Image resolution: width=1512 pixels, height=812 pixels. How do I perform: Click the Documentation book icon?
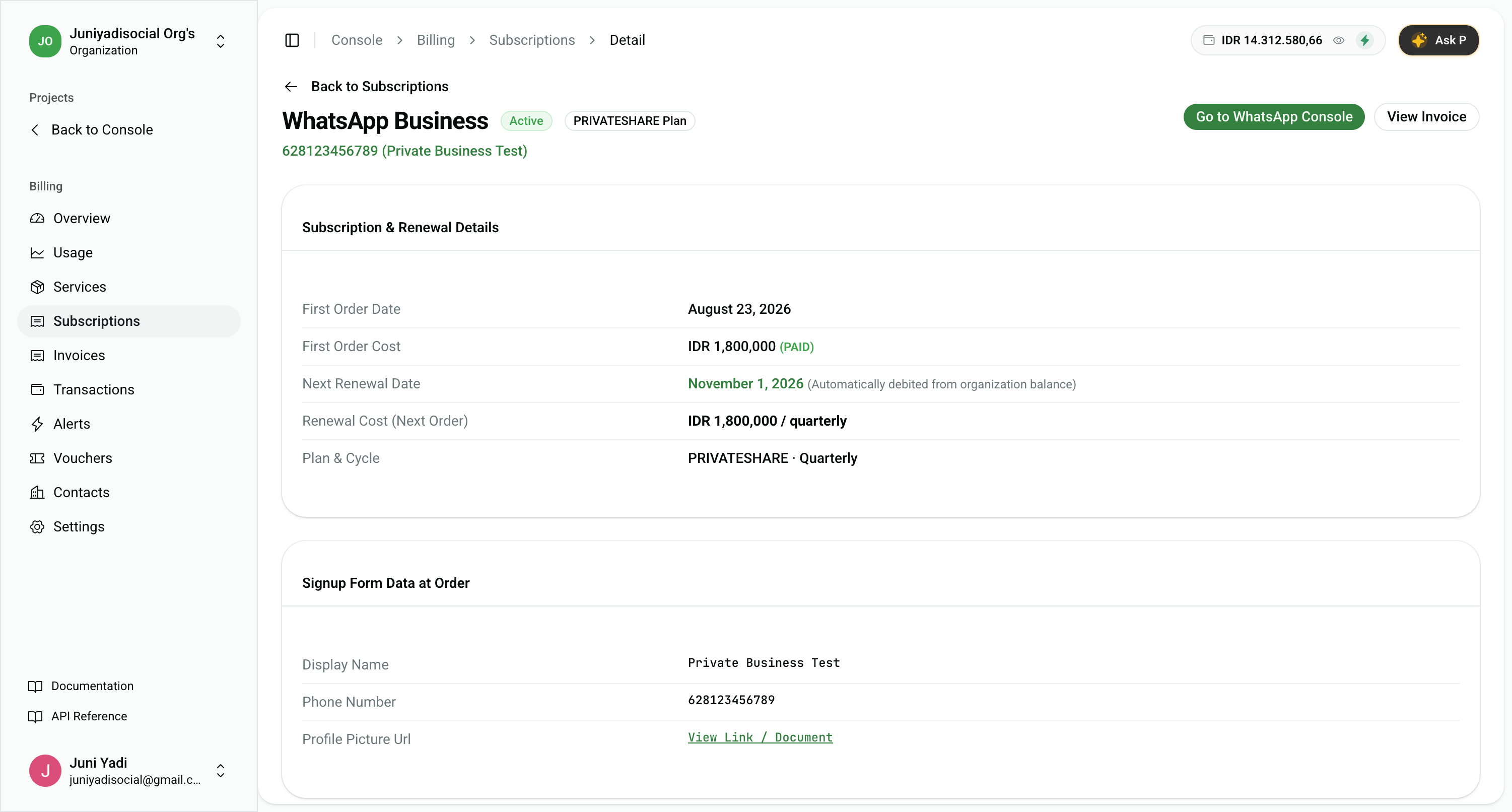[35, 687]
